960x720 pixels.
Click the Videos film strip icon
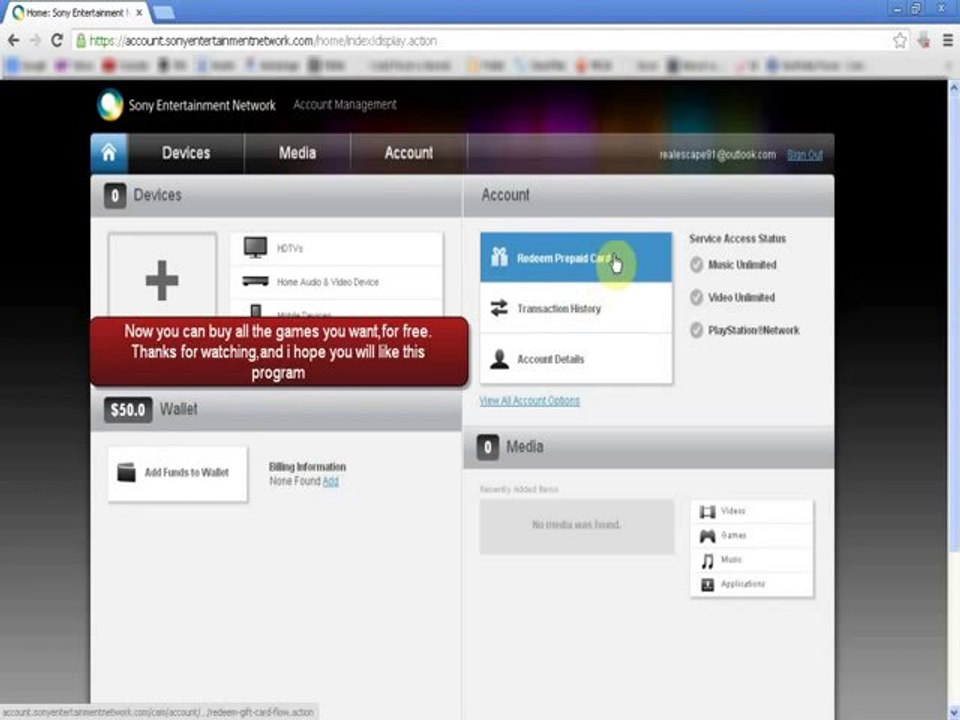coord(707,512)
